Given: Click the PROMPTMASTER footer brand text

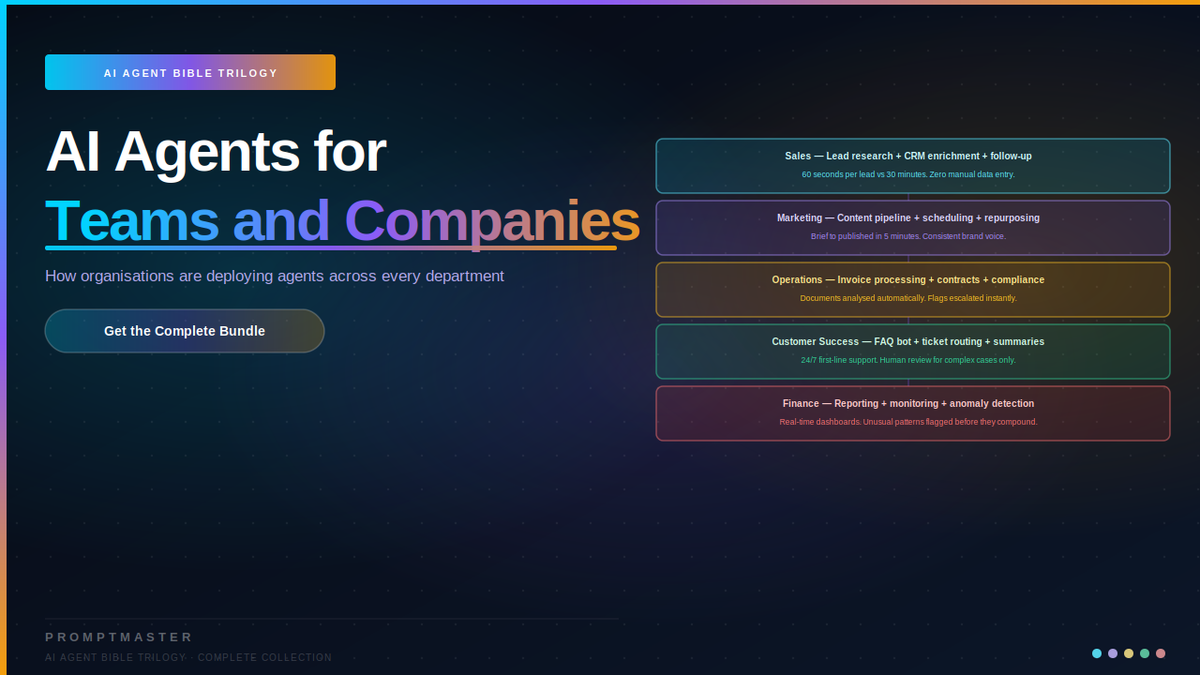Looking at the screenshot, I should (x=119, y=637).
